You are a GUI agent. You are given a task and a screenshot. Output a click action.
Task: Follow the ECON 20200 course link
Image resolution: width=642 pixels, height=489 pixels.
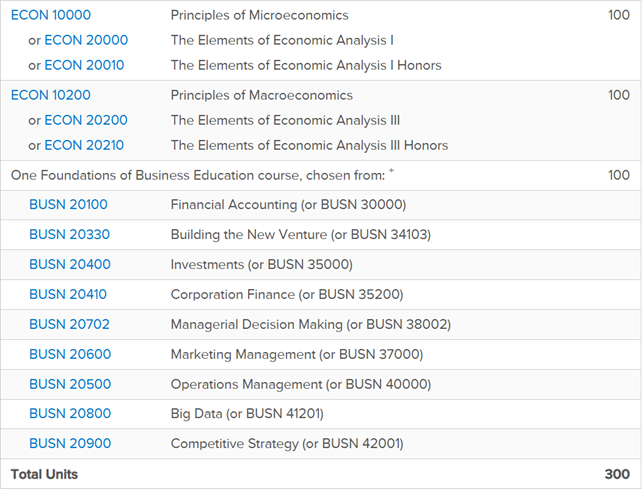click(86, 120)
